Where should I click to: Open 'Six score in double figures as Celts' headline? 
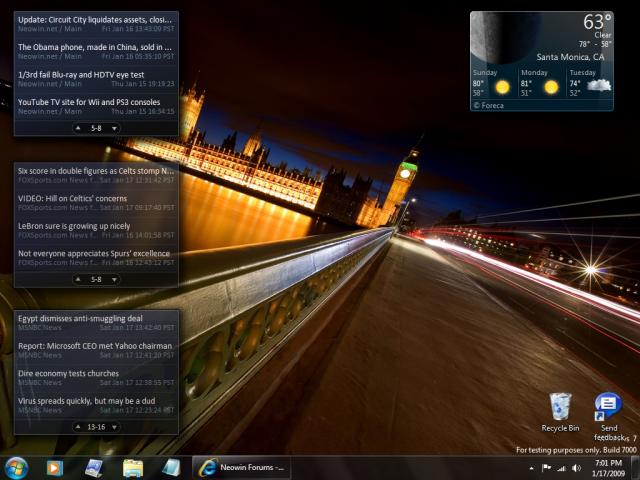point(96,171)
